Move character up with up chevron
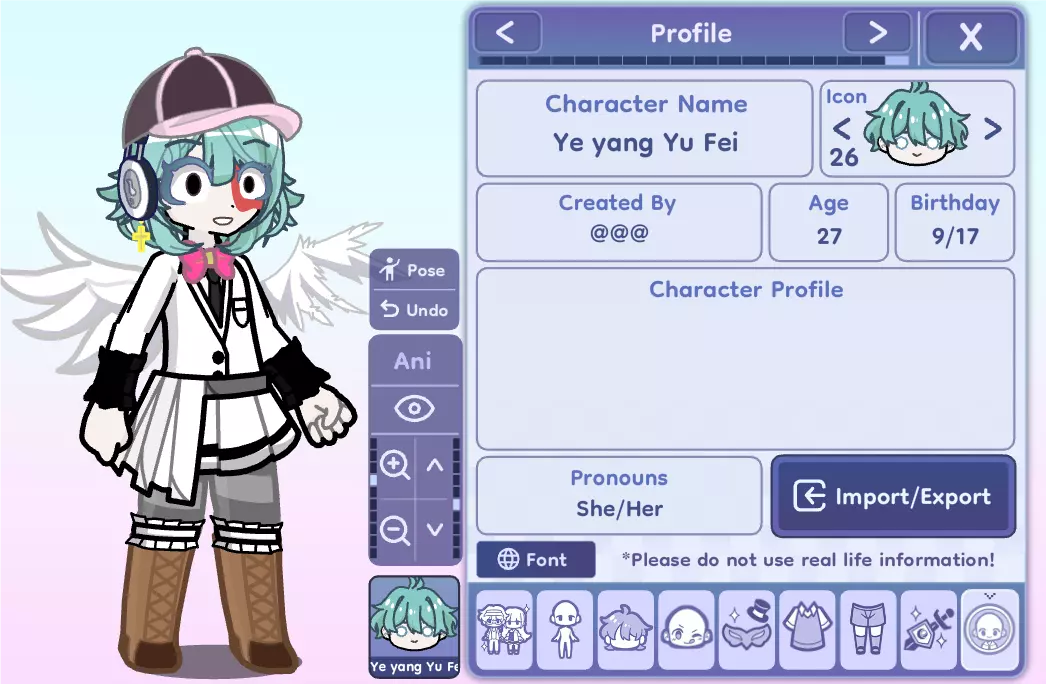The width and height of the screenshot is (1046, 684). pyautogui.click(x=435, y=465)
